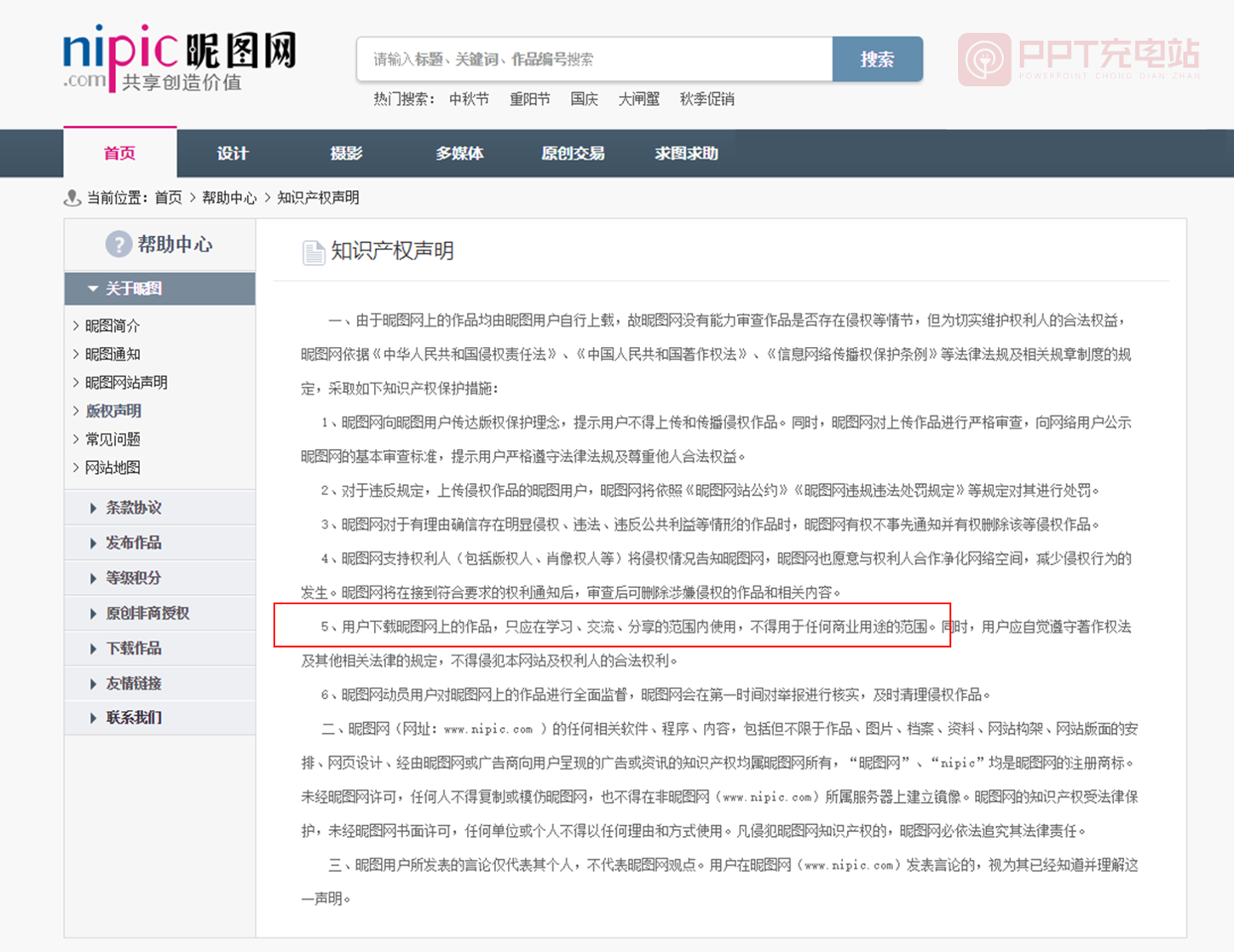Screen dimensions: 1234x952
Task: Click the question mark icon next to 帮助中心
Action: point(118,245)
